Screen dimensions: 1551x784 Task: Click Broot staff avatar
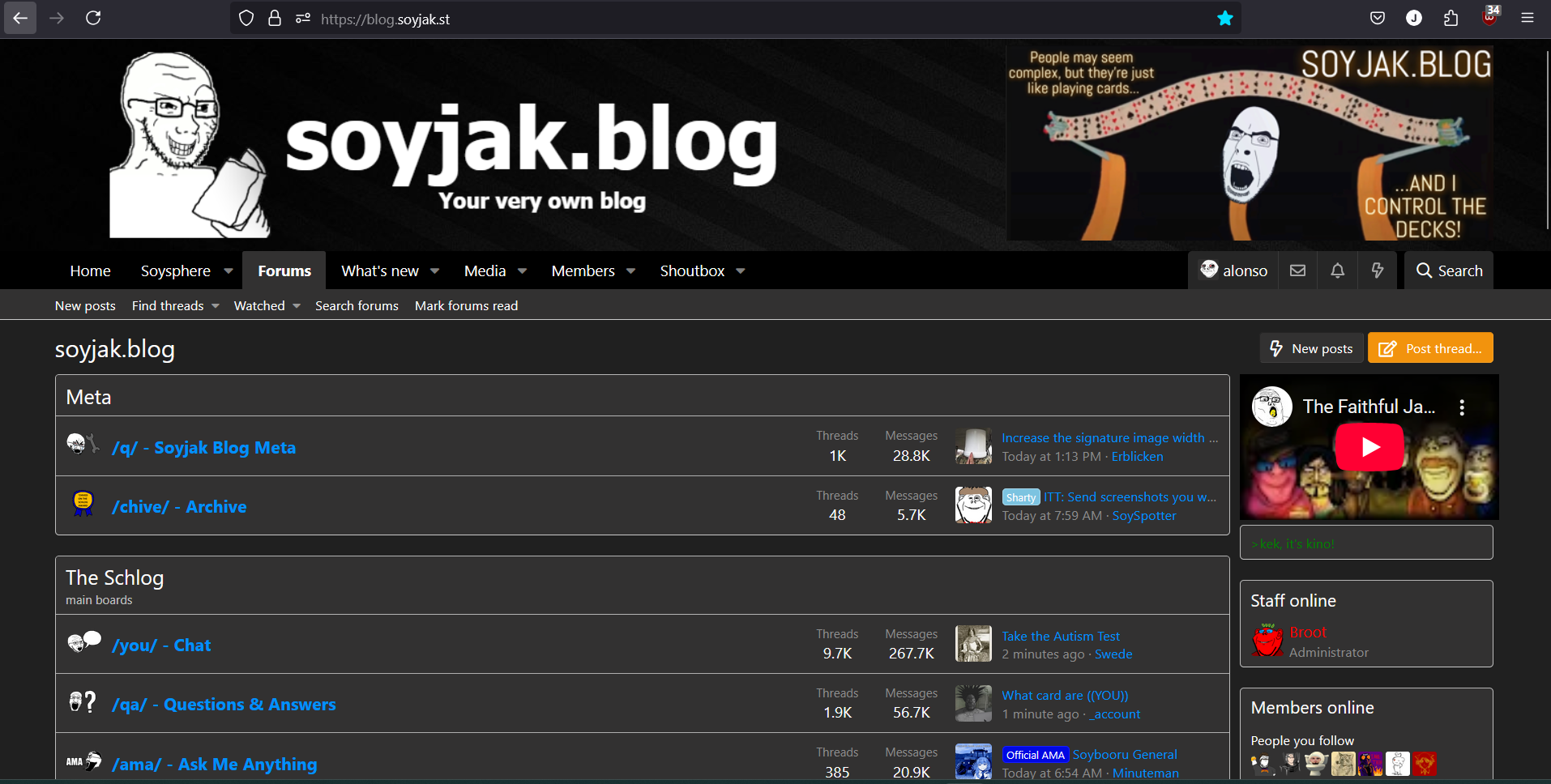(x=1267, y=640)
